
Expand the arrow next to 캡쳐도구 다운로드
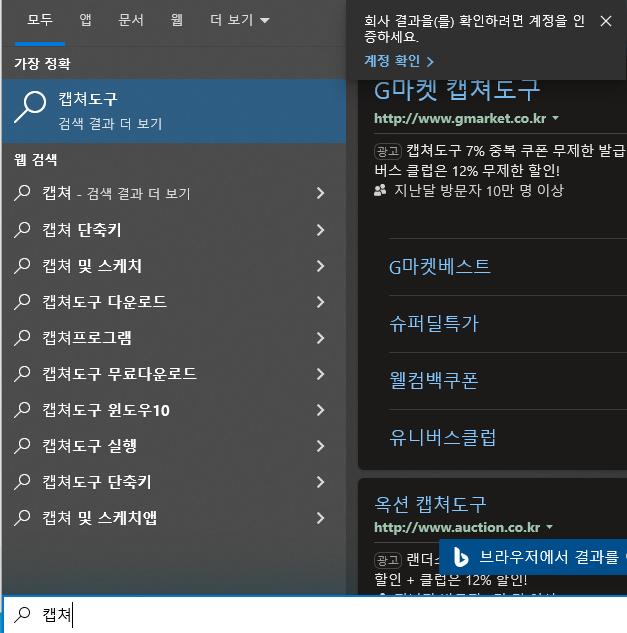(x=321, y=302)
